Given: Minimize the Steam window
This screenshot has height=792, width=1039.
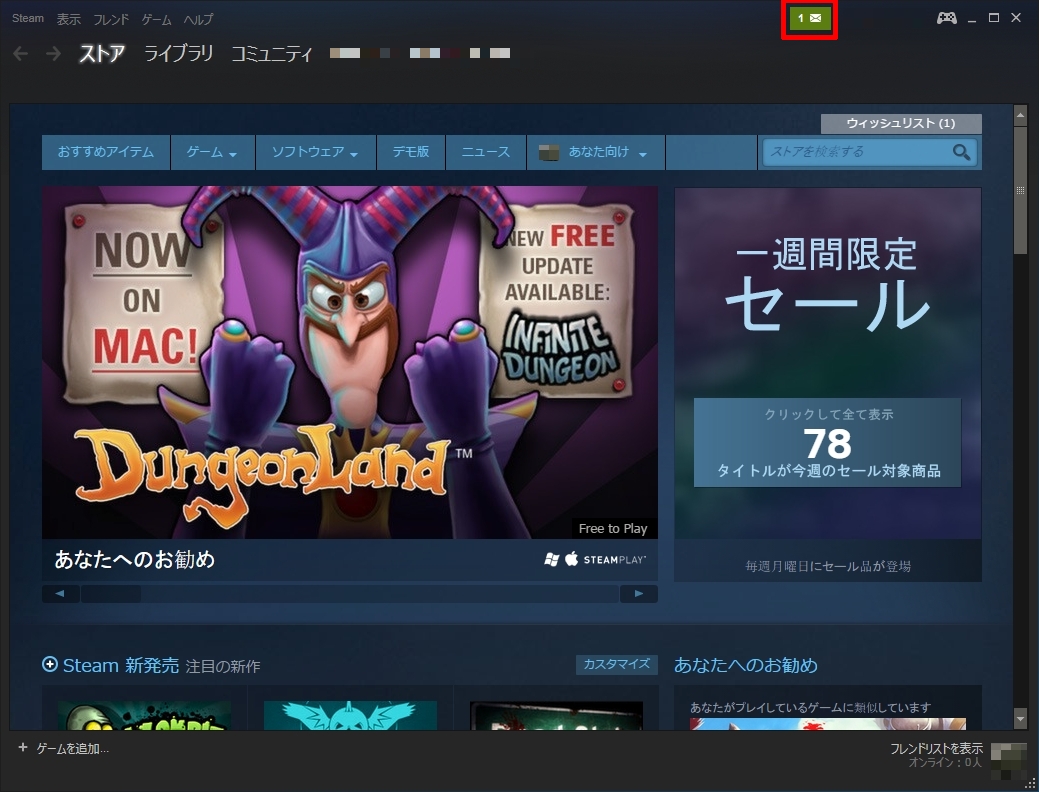Looking at the screenshot, I should (972, 19).
